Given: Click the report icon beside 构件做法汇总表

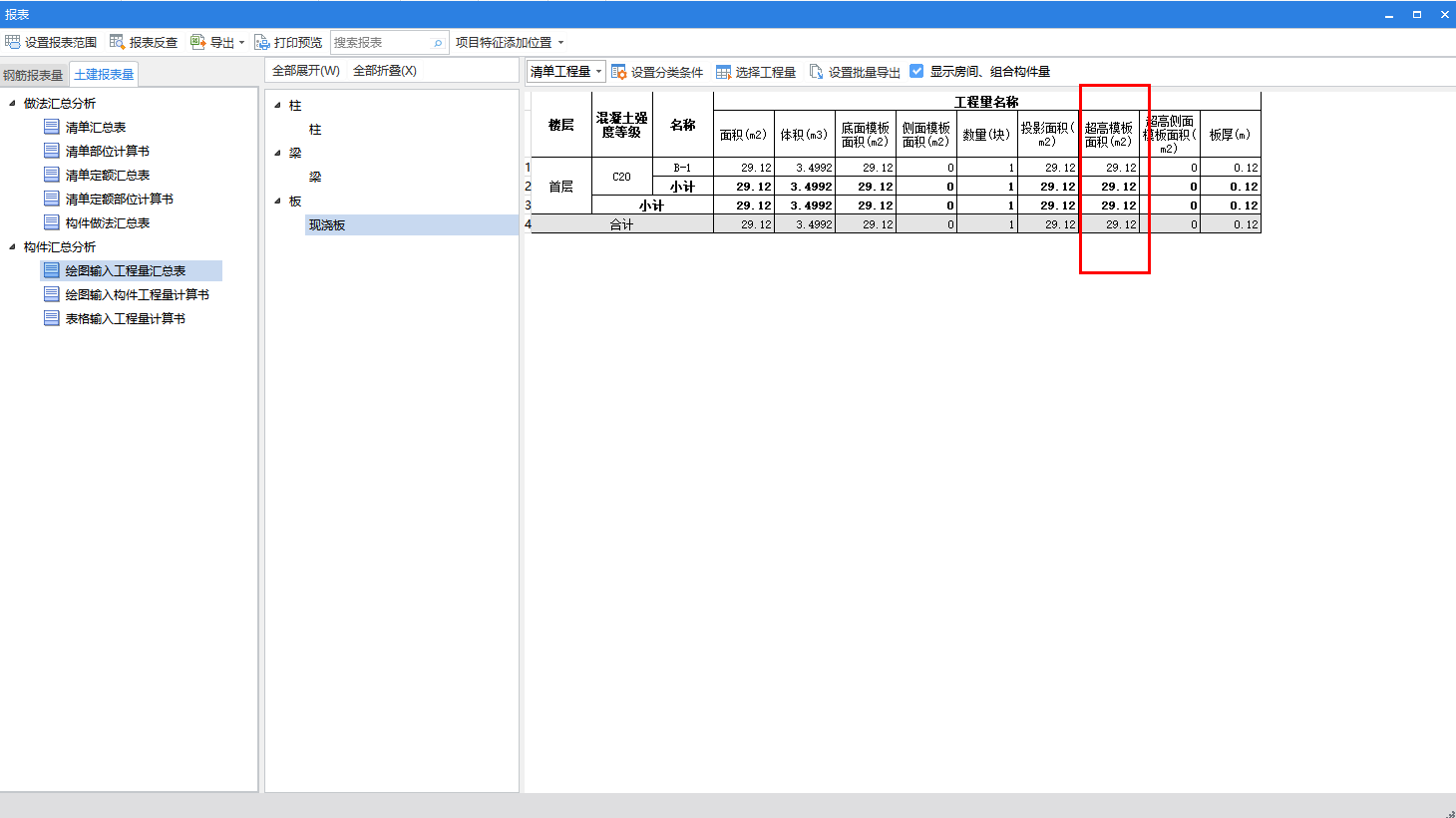Looking at the screenshot, I should pos(52,222).
